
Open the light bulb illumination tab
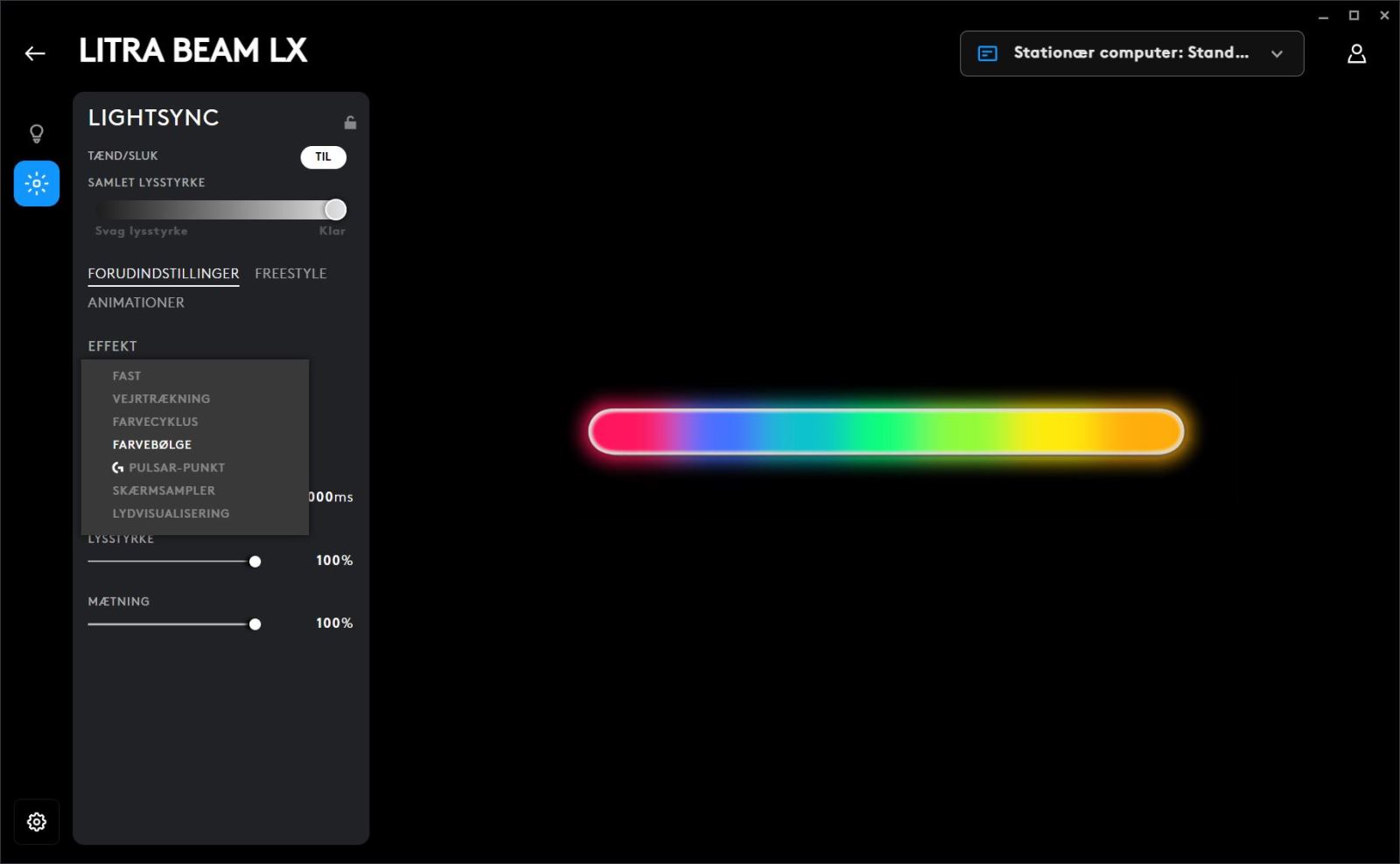click(x=37, y=134)
